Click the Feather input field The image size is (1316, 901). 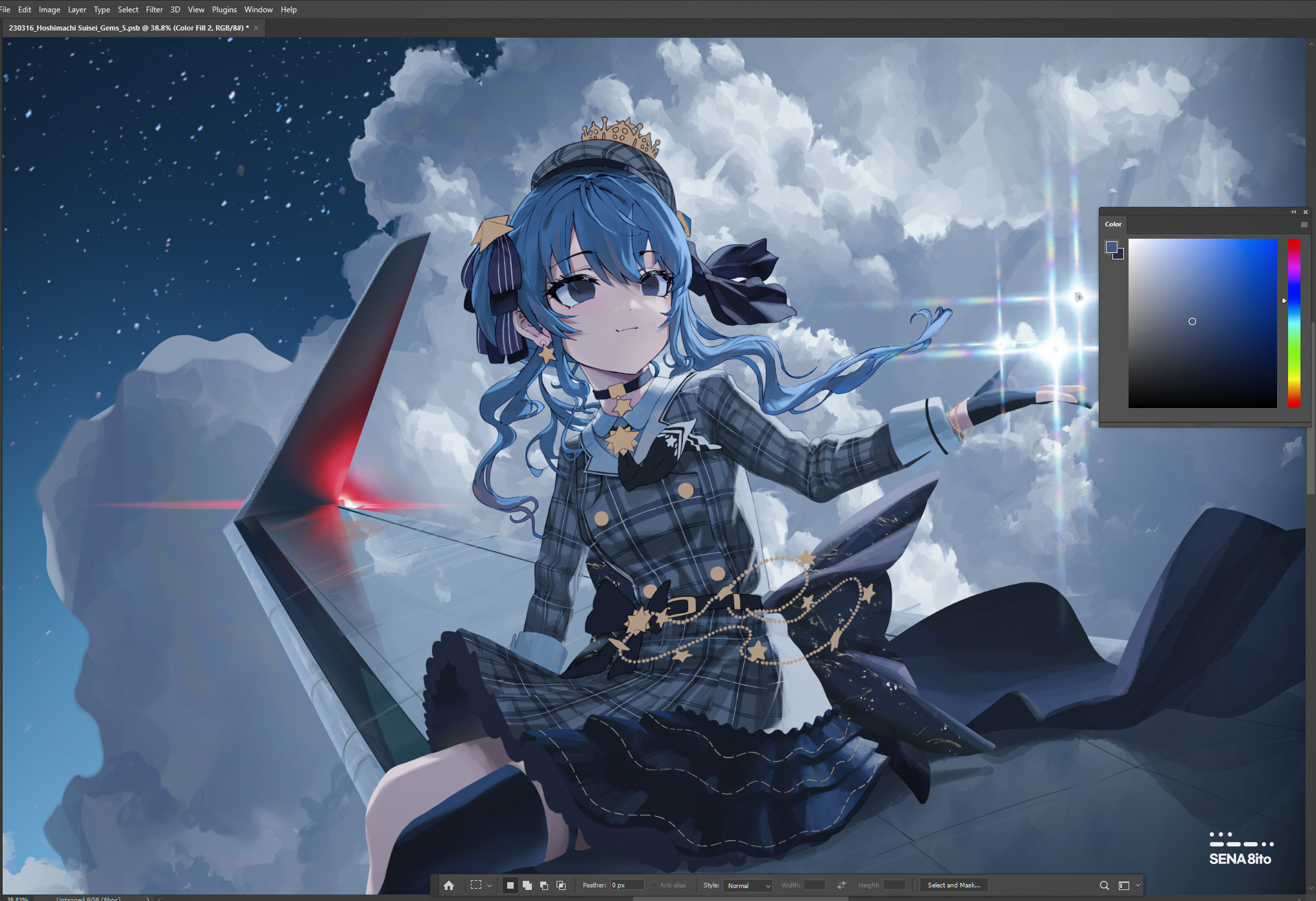(x=627, y=885)
